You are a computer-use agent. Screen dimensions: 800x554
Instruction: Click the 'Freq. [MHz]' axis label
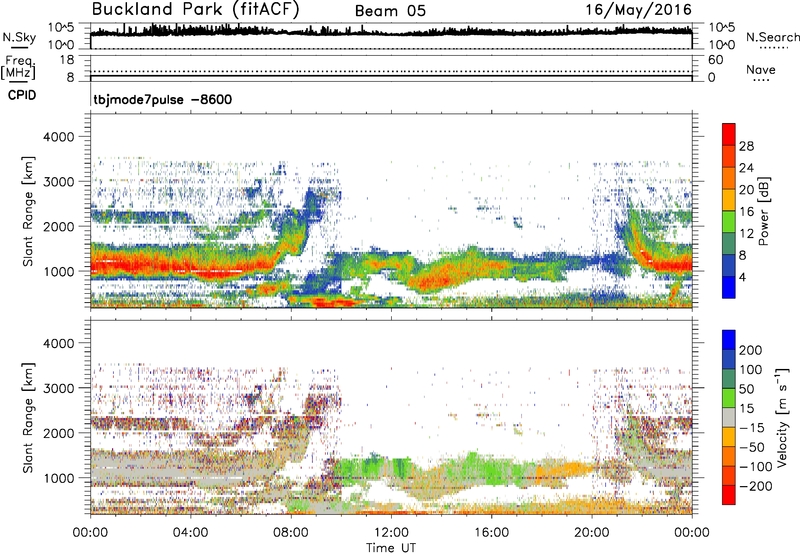[19, 67]
